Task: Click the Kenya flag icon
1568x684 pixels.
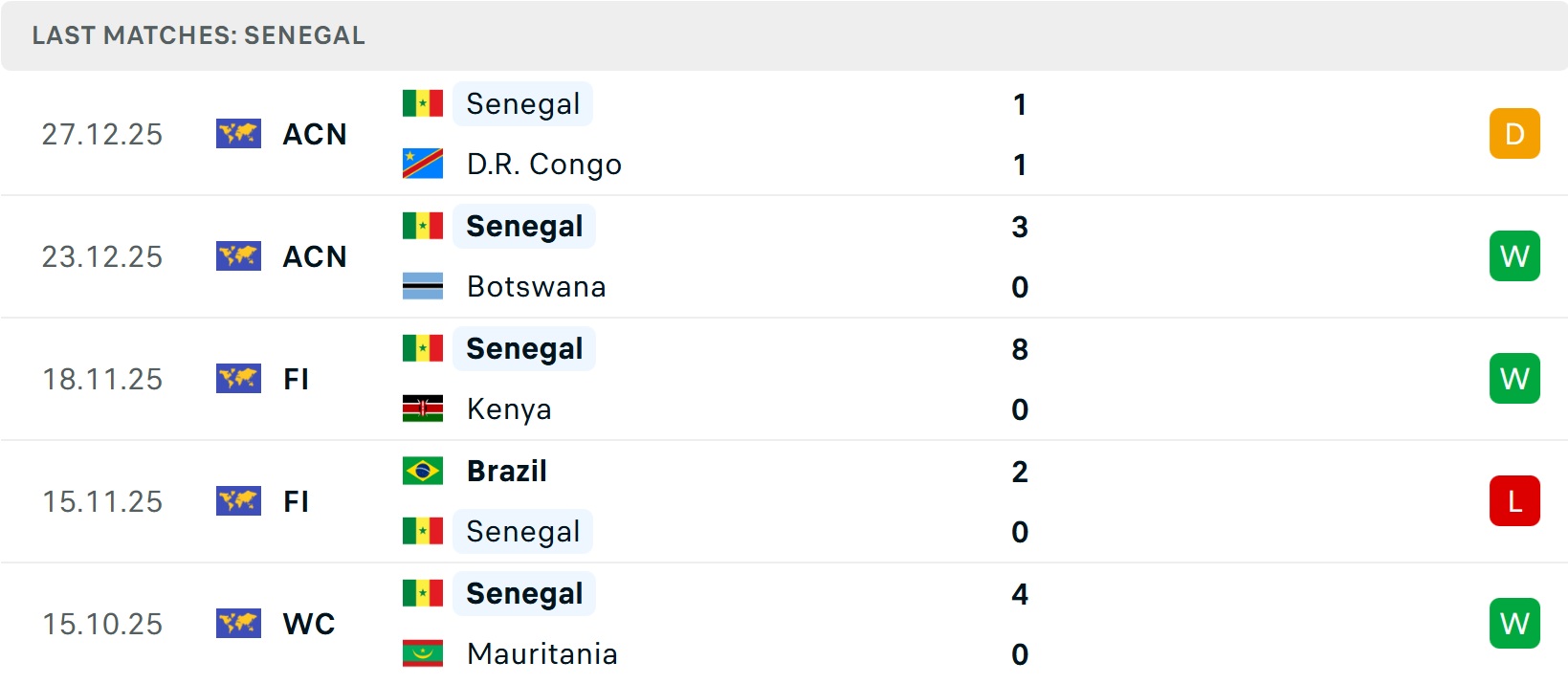Action: coord(422,408)
